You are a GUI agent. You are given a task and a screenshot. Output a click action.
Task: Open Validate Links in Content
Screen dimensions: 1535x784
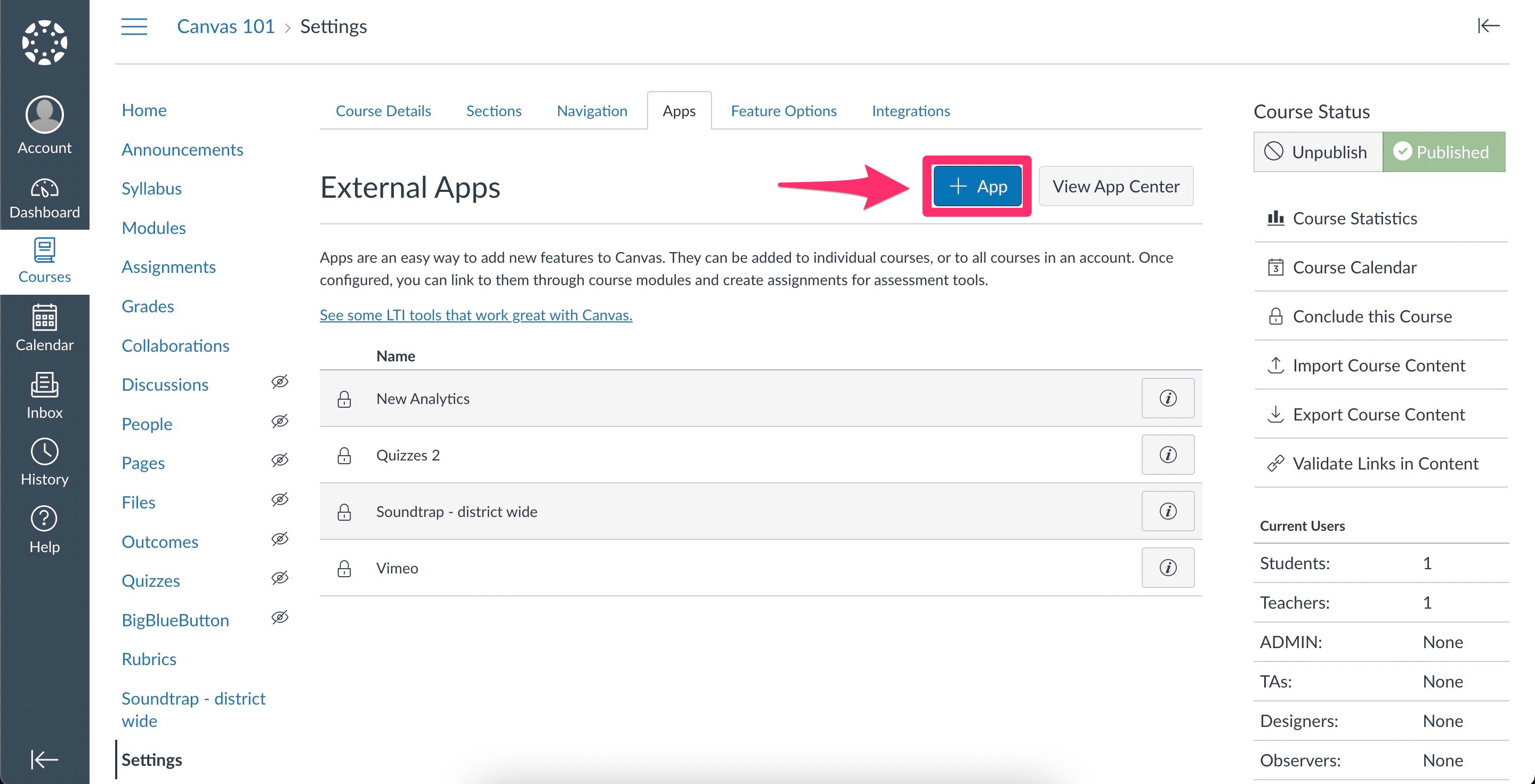point(1385,463)
